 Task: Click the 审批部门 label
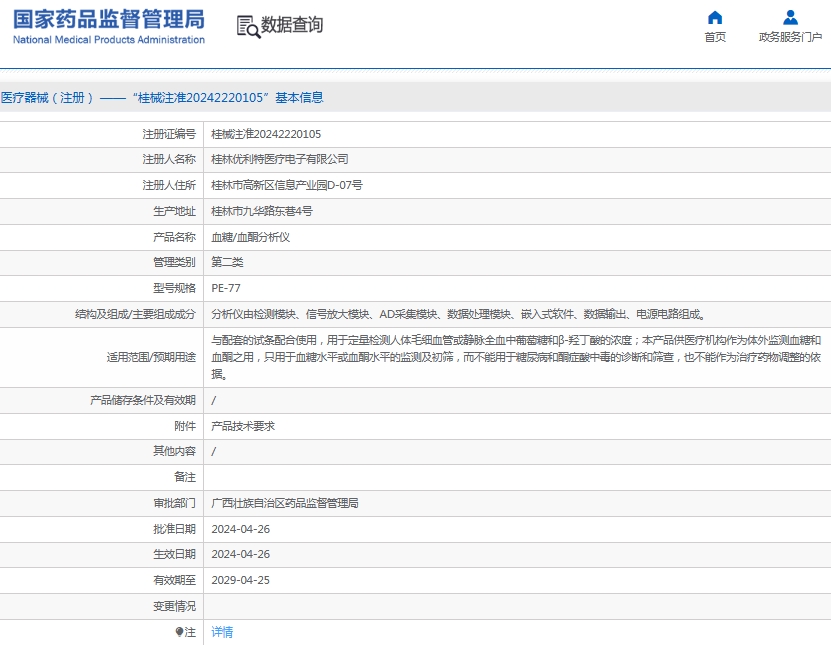coord(174,503)
